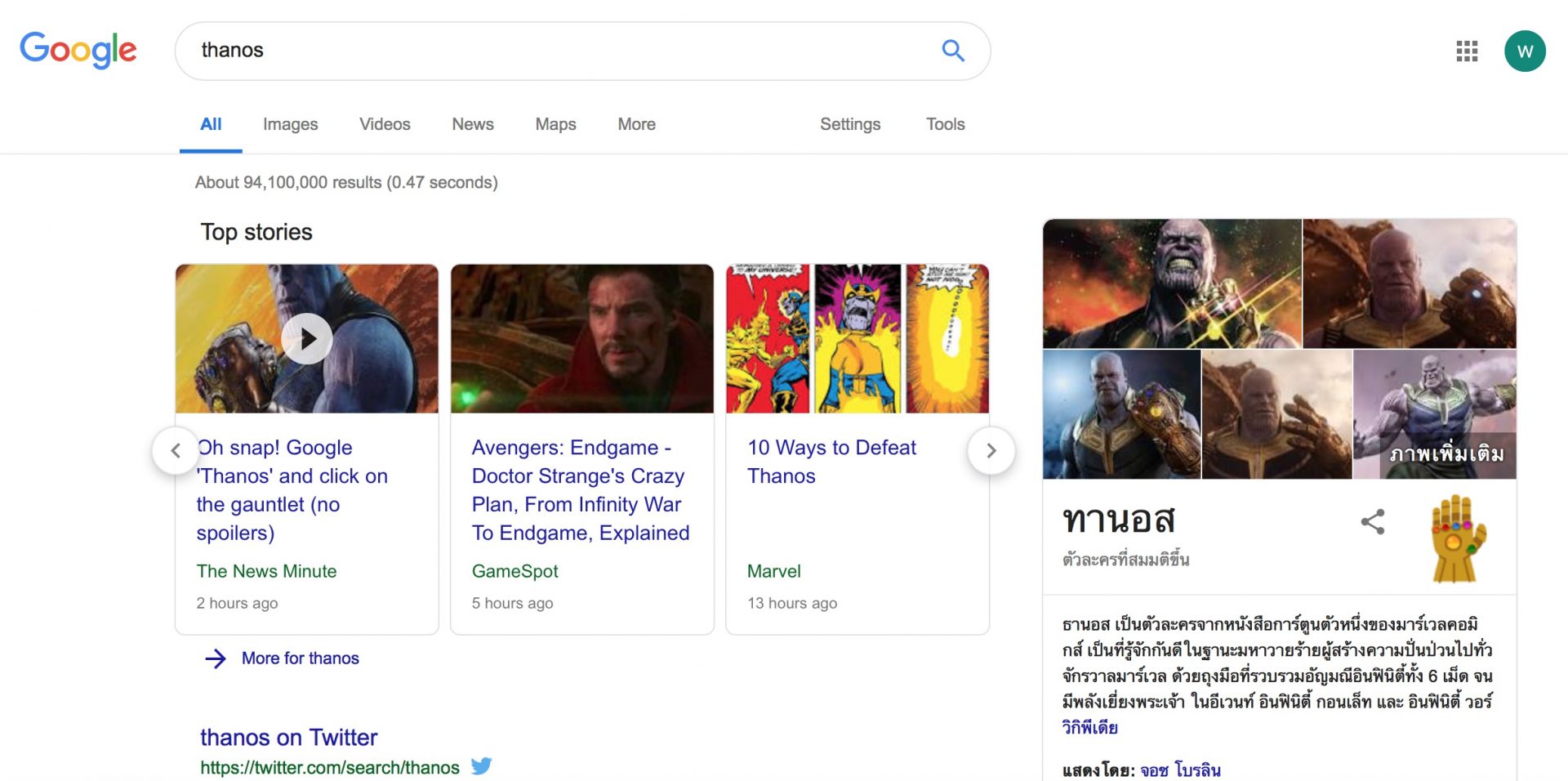Click the share icon in knowledge panel
The width and height of the screenshot is (1568, 781).
click(1373, 522)
